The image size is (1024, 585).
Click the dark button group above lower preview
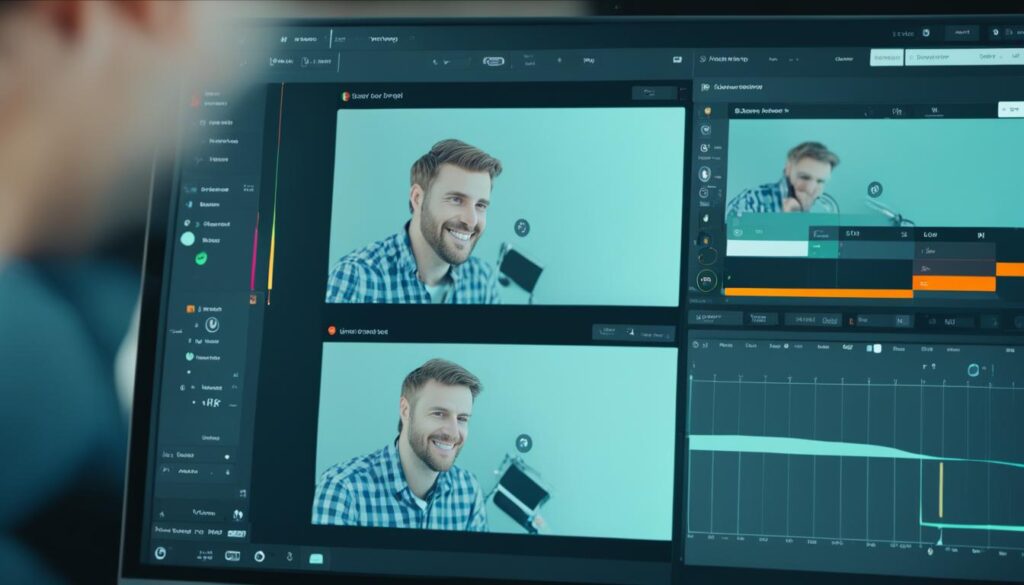[x=633, y=332]
